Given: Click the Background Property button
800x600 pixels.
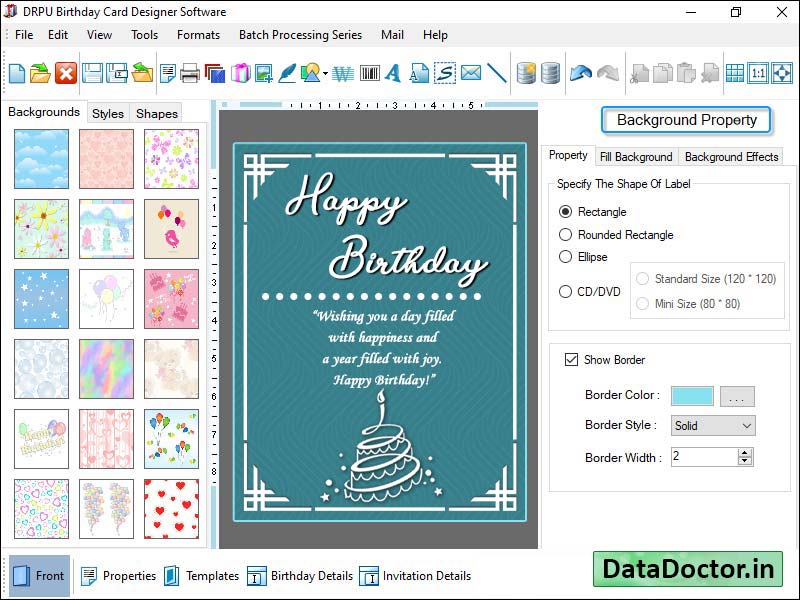Looking at the screenshot, I should point(686,120).
